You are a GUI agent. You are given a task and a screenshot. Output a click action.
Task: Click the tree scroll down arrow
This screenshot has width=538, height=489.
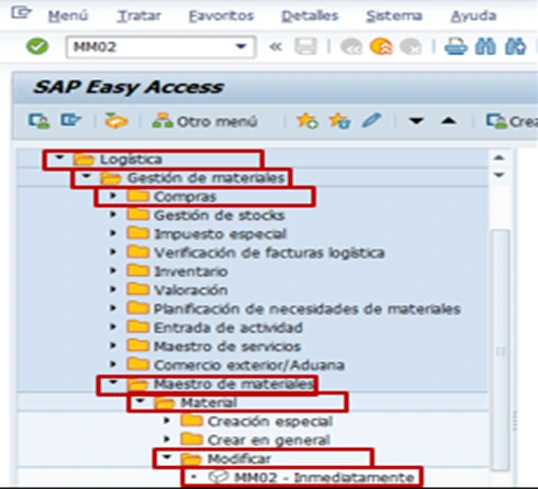point(499,175)
